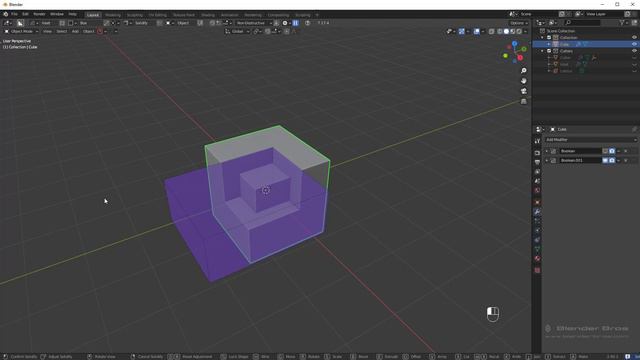
Task: Open Global transform orientation dropdown
Action: tap(237, 31)
